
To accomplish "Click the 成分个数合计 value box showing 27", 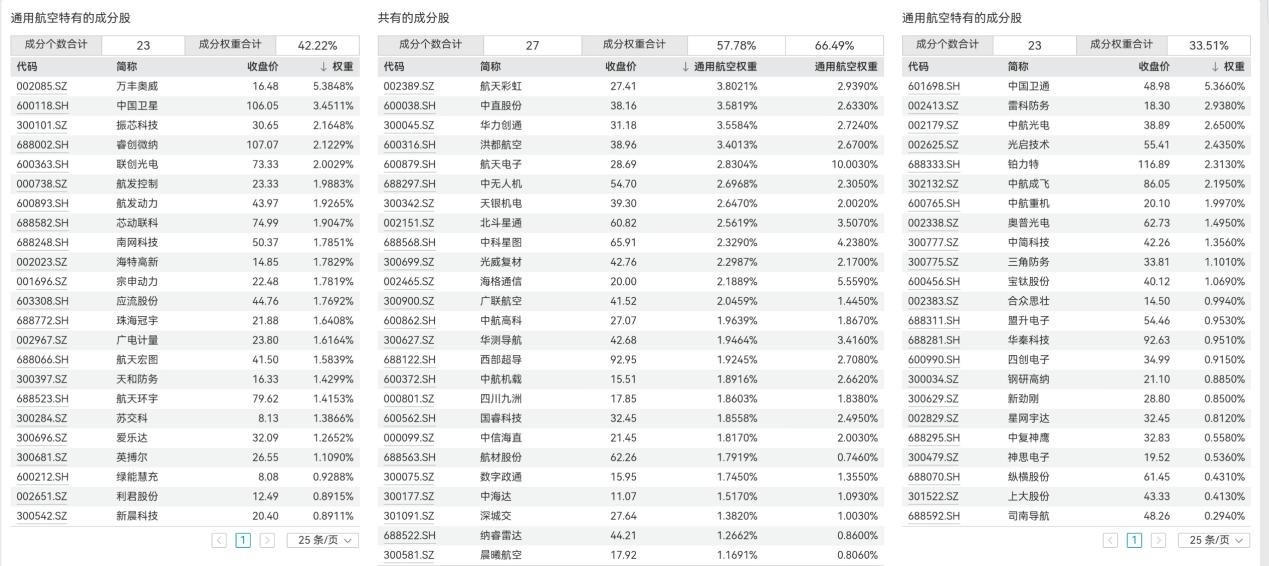I will coord(532,45).
